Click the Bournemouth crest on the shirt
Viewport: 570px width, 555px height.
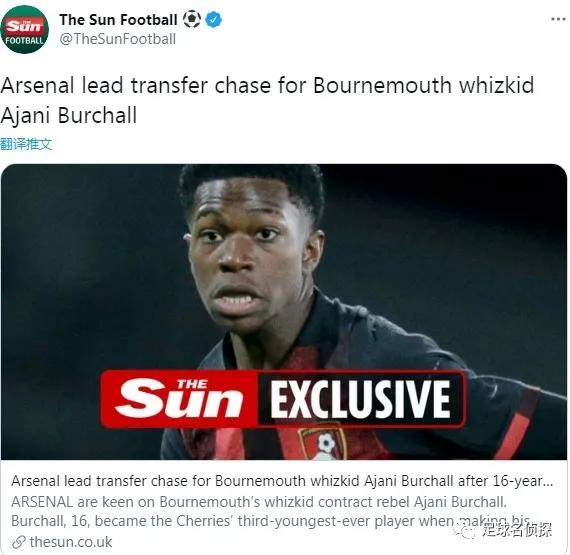click(x=322, y=443)
